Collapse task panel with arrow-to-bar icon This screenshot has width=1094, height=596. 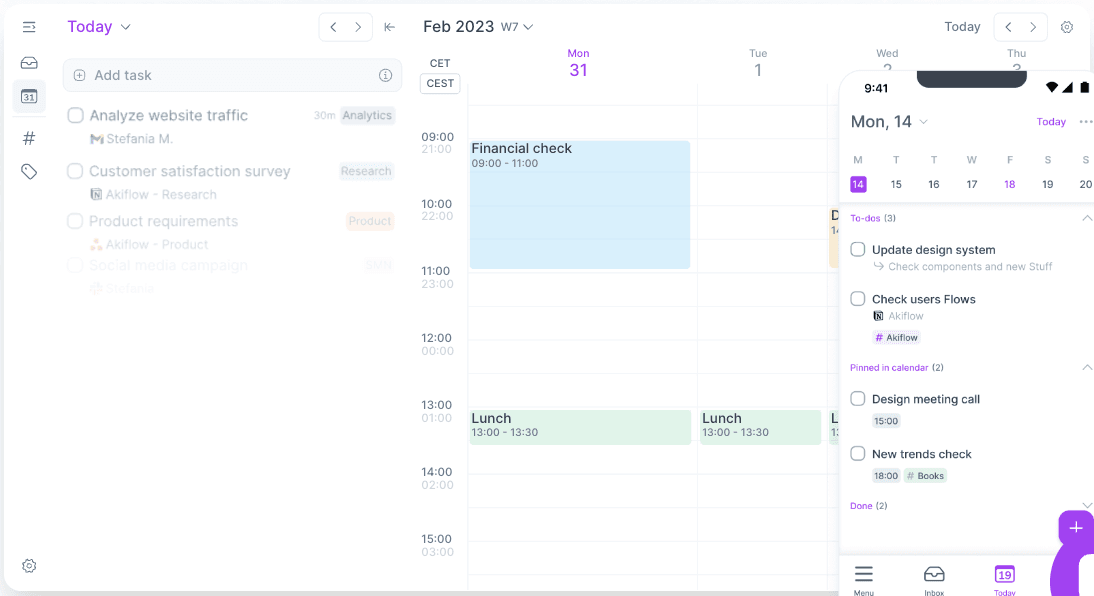[389, 27]
